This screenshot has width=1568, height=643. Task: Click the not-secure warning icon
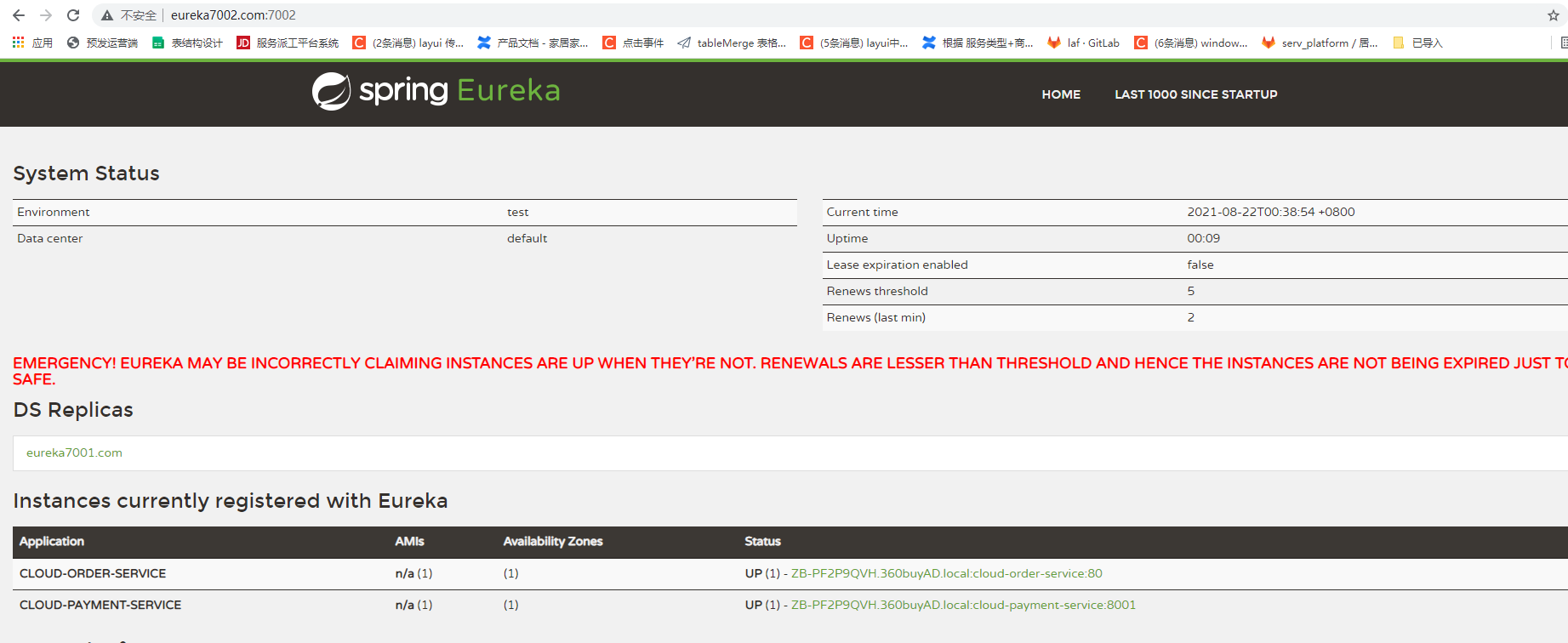pyautogui.click(x=107, y=15)
